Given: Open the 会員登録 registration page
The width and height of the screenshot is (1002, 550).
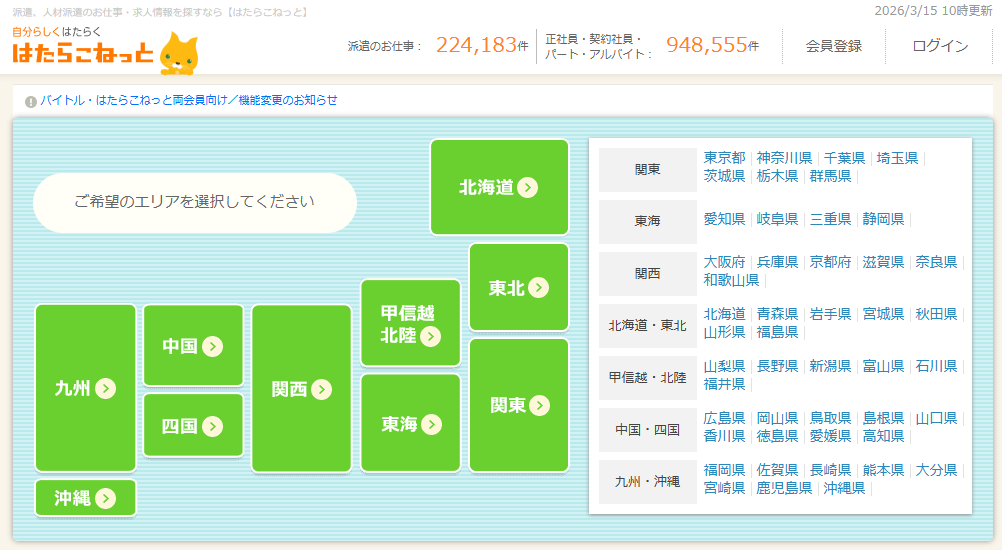Looking at the screenshot, I should click(833, 46).
